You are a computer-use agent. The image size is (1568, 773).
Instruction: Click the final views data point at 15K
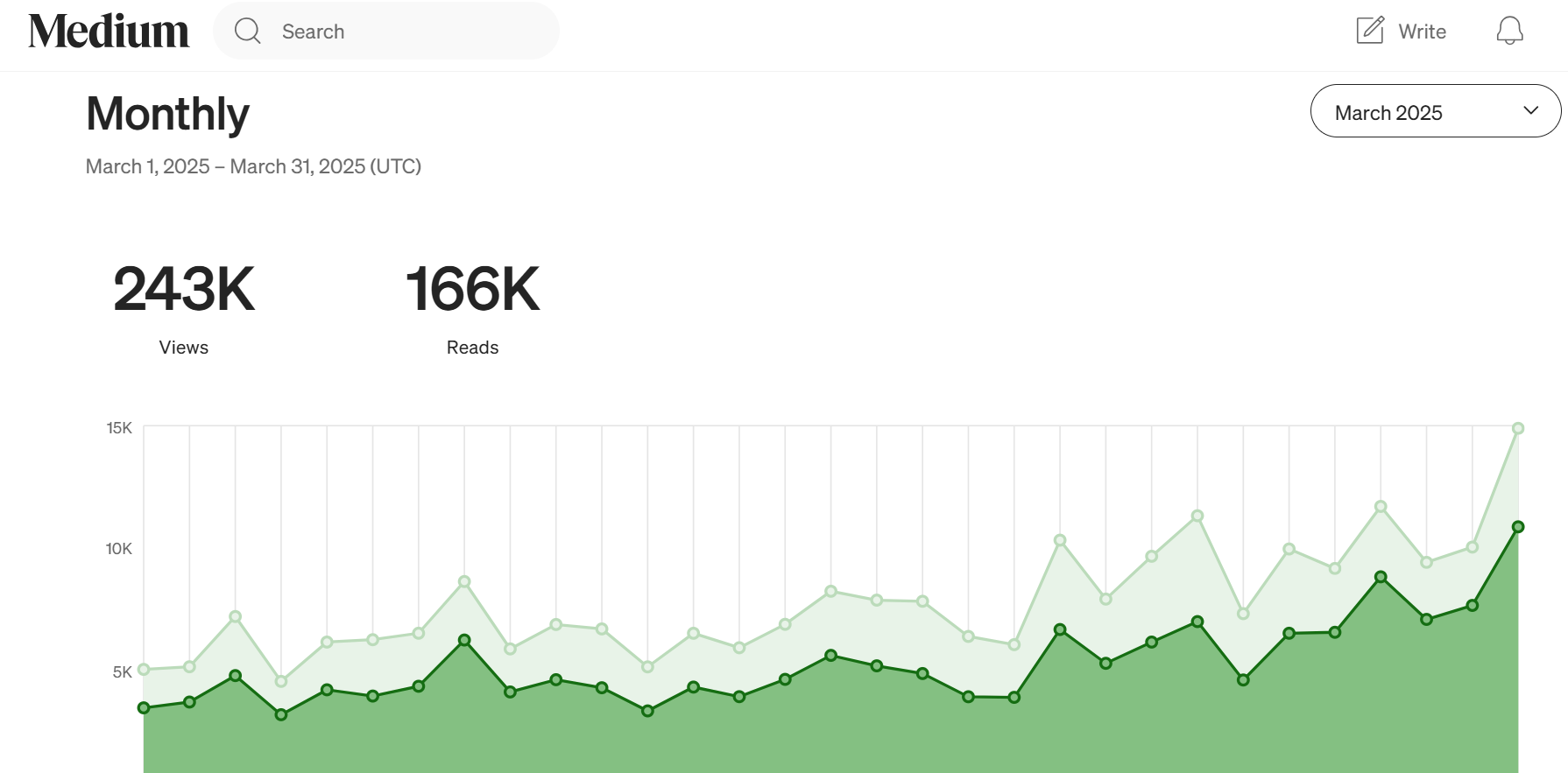pyautogui.click(x=1518, y=428)
